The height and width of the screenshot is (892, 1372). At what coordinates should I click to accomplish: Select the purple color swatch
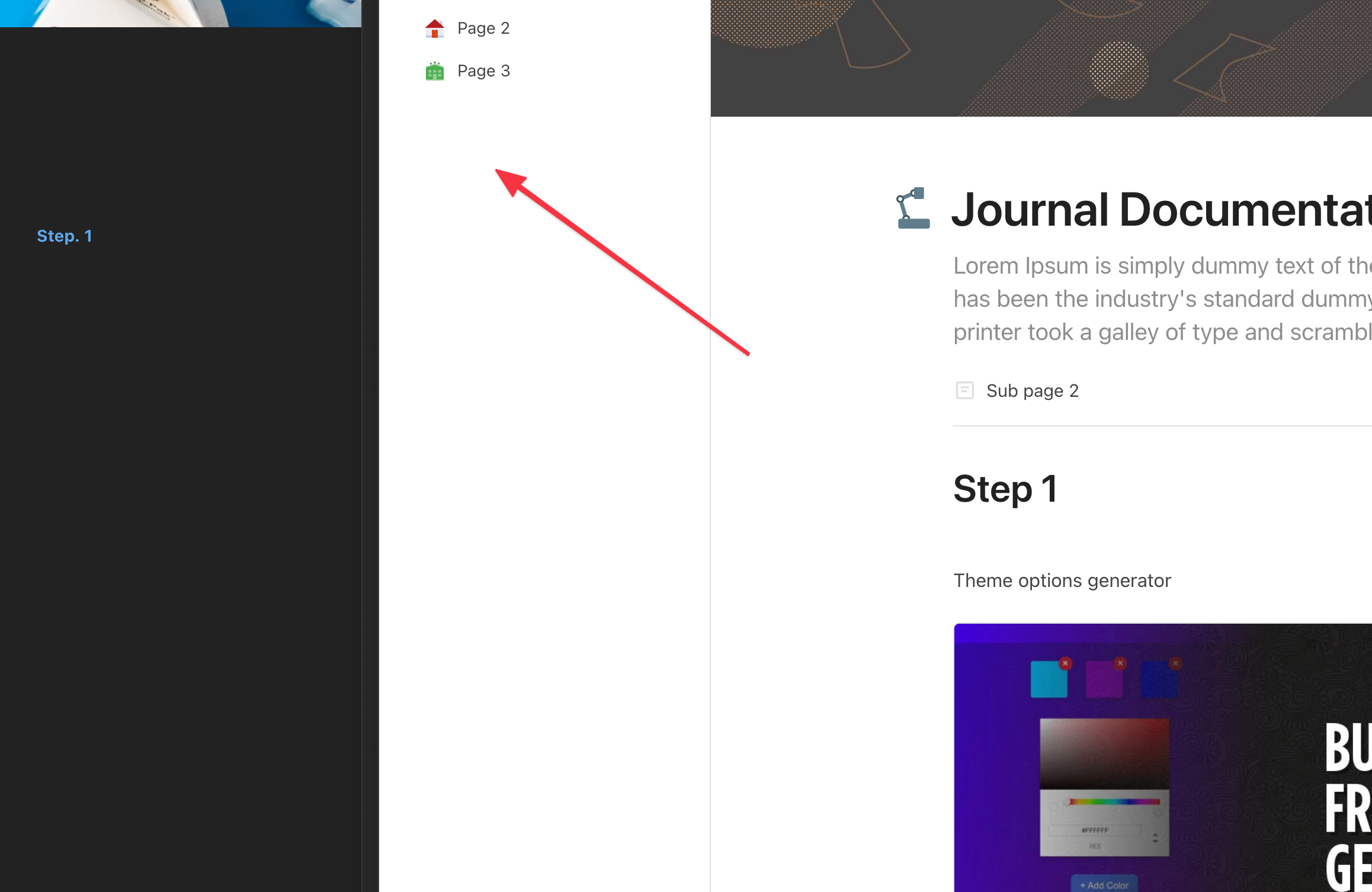[1102, 681]
